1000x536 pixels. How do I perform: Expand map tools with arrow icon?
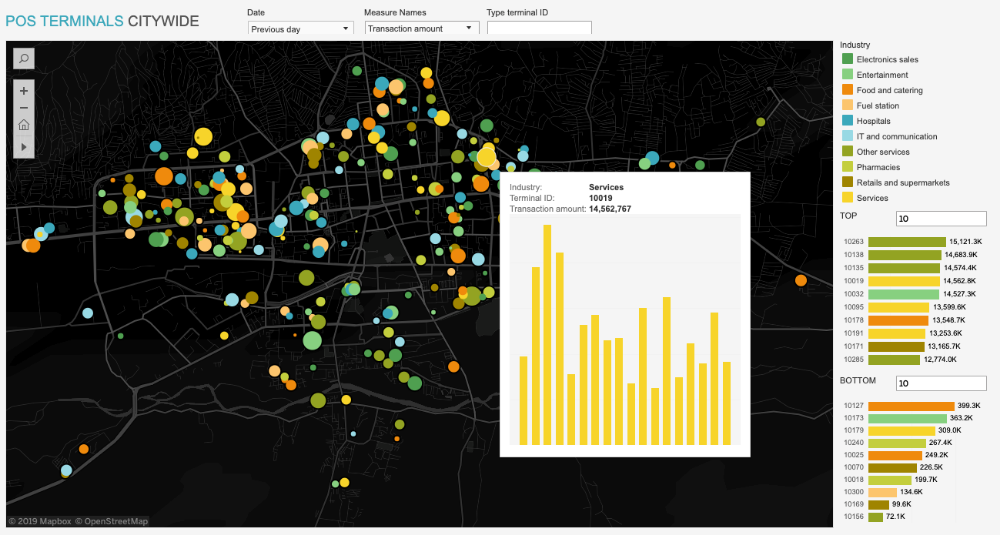click(24, 146)
